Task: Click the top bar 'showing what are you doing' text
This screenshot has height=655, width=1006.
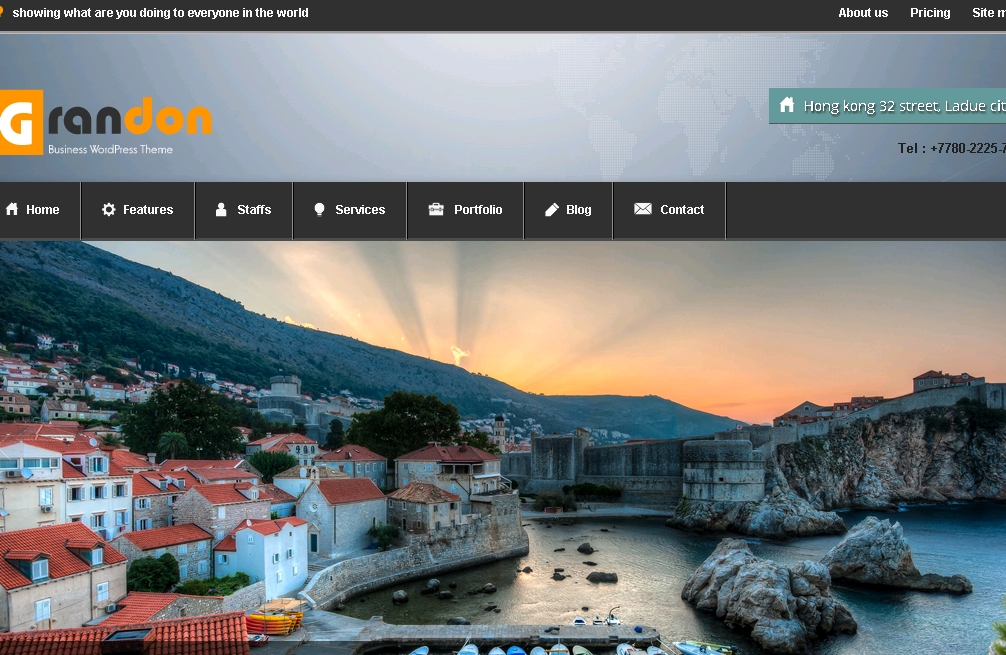Action: pyautogui.click(x=160, y=13)
